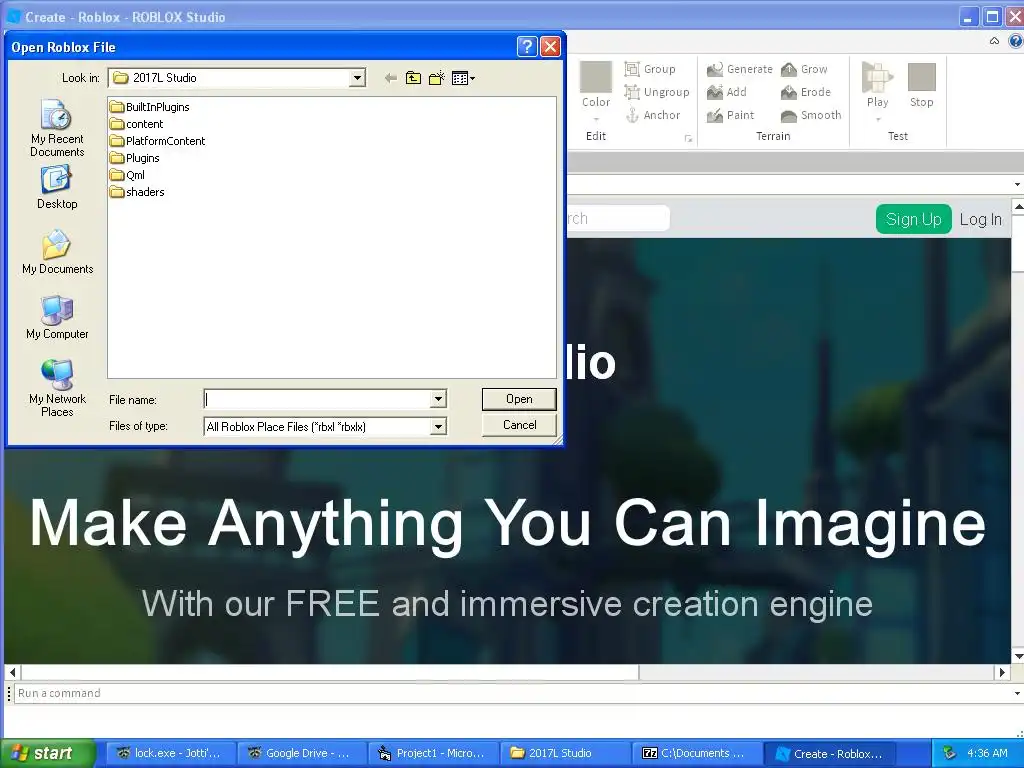1024x768 pixels.
Task: Switch to C:\Documents 7-Zip taskbar window
Action: tap(696, 753)
